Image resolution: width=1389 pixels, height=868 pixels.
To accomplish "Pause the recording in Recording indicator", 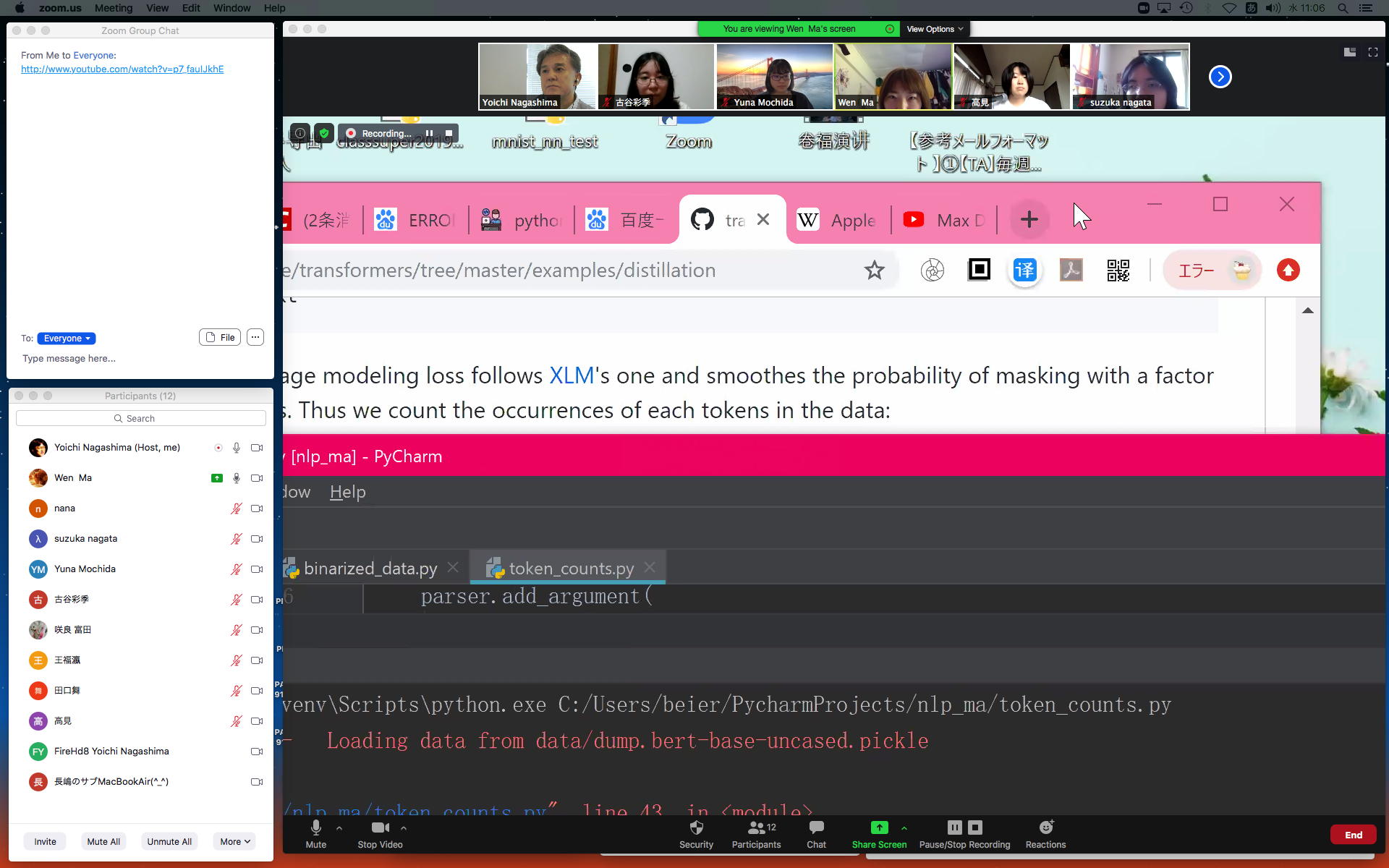I will click(x=430, y=133).
